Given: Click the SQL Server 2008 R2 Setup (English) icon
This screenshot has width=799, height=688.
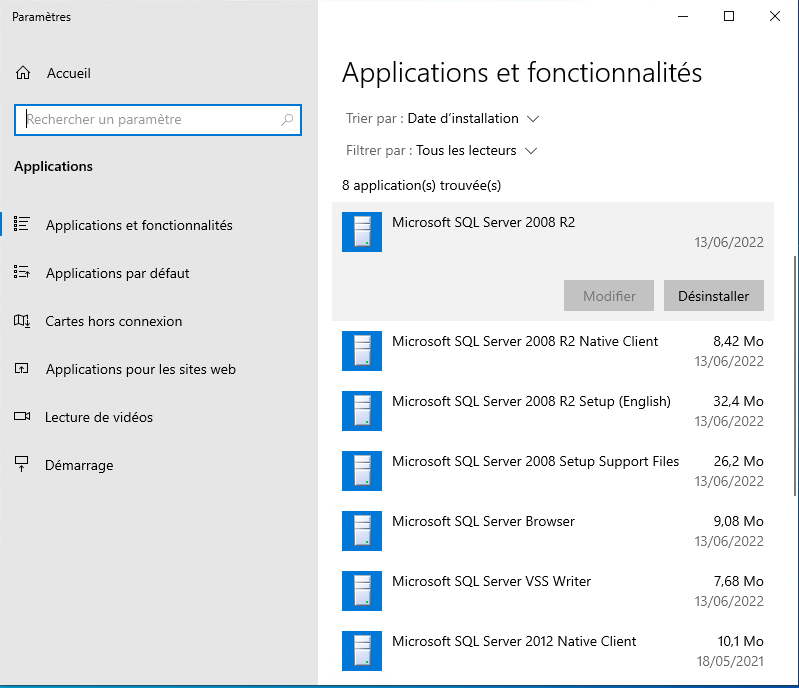Looking at the screenshot, I should (x=362, y=411).
